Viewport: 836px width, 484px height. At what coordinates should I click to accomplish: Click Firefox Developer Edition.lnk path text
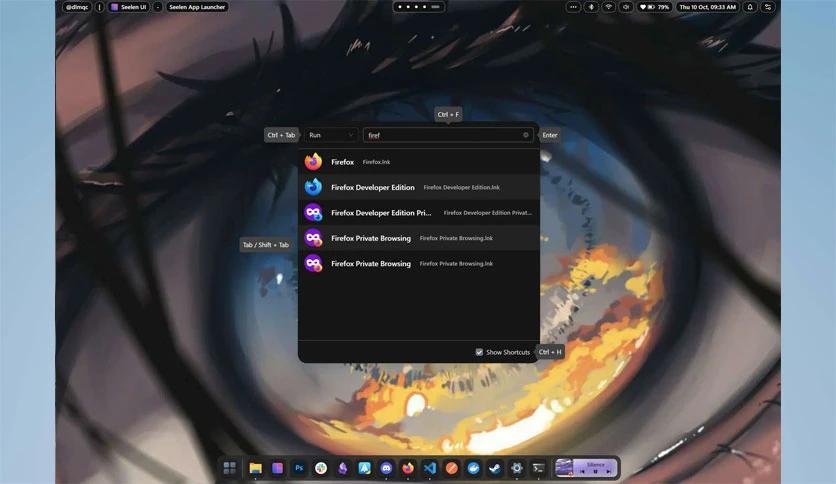[x=462, y=188]
